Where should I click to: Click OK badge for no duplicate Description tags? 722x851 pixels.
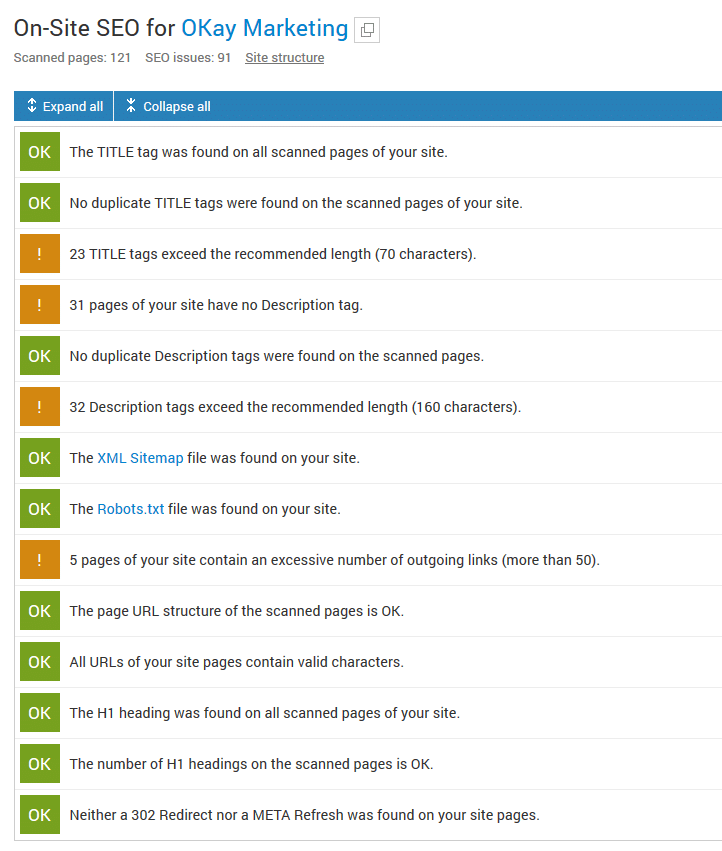pyautogui.click(x=40, y=356)
